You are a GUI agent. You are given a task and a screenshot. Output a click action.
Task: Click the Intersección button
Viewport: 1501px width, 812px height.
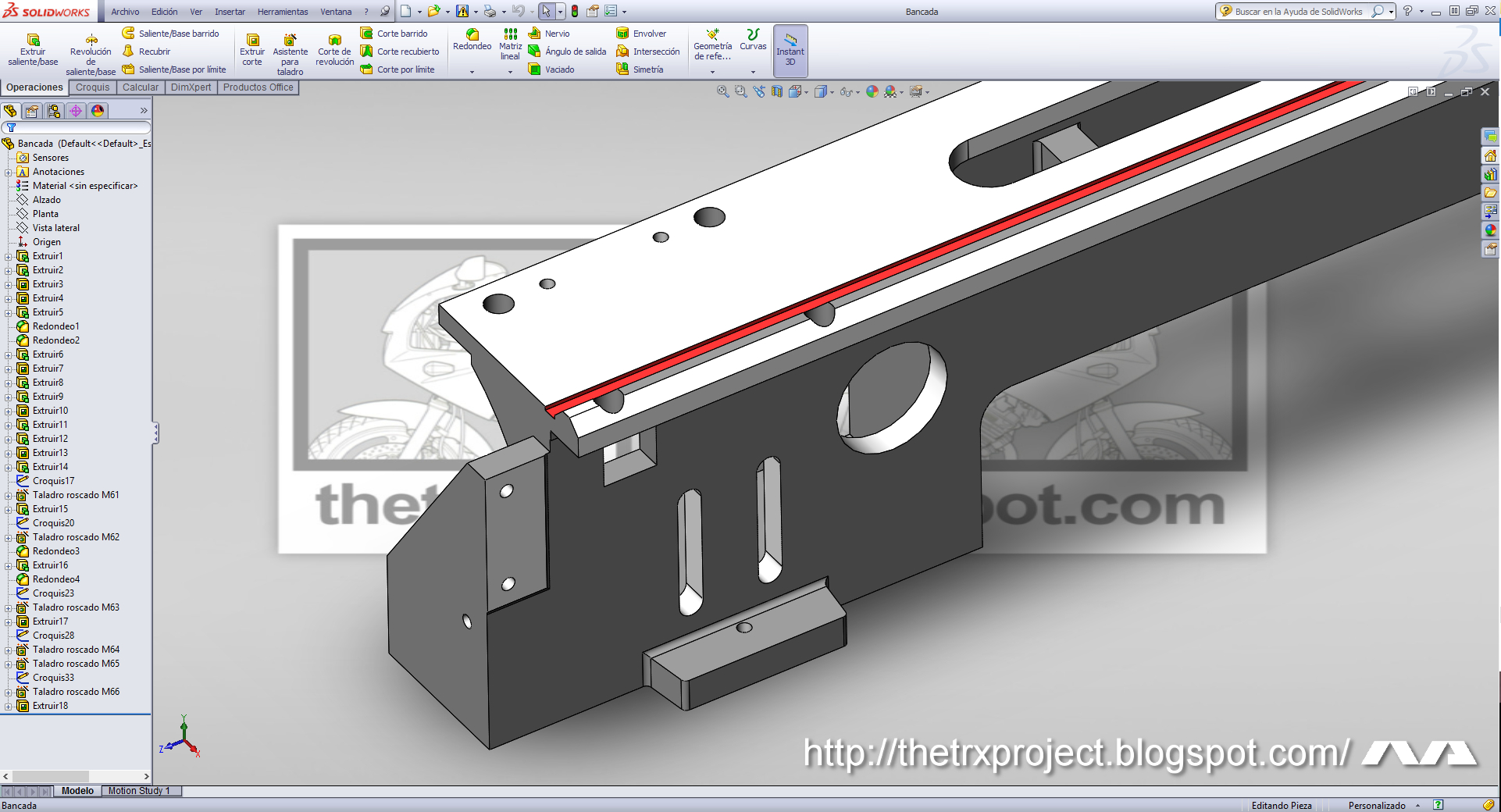pos(648,52)
